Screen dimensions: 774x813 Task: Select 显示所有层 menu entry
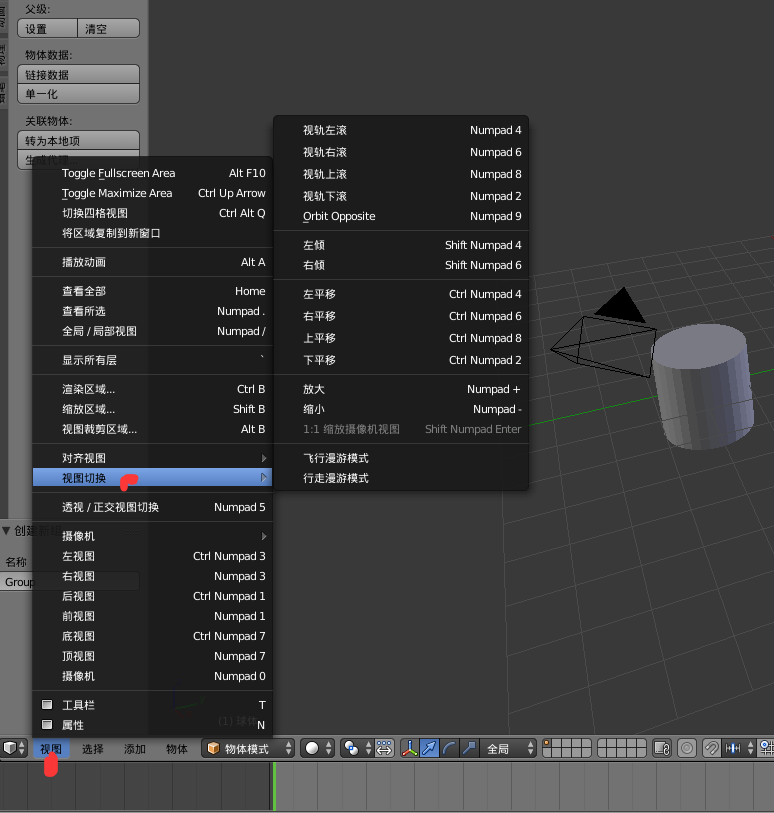point(152,360)
